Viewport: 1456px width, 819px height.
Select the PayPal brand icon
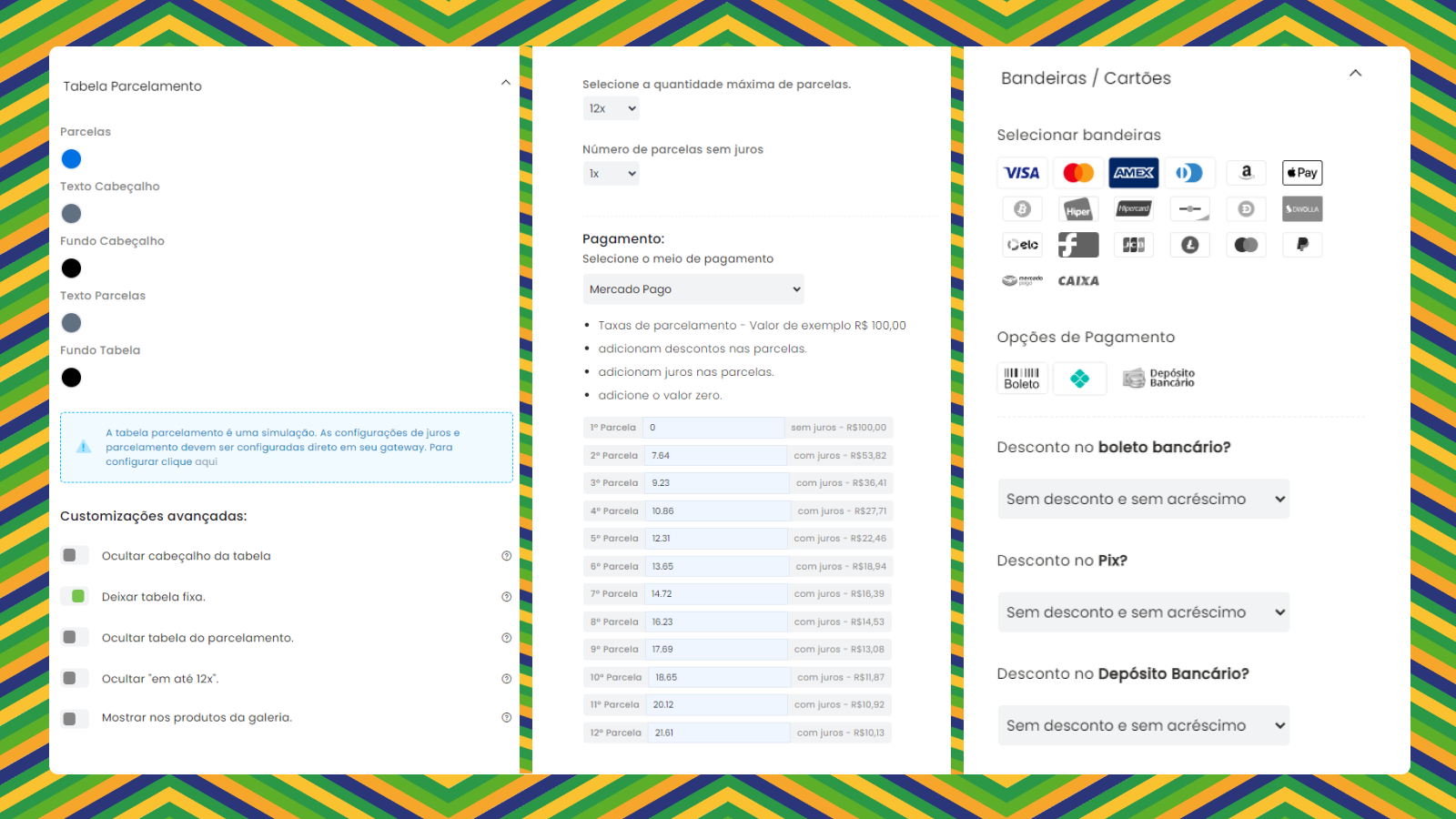click(1302, 245)
